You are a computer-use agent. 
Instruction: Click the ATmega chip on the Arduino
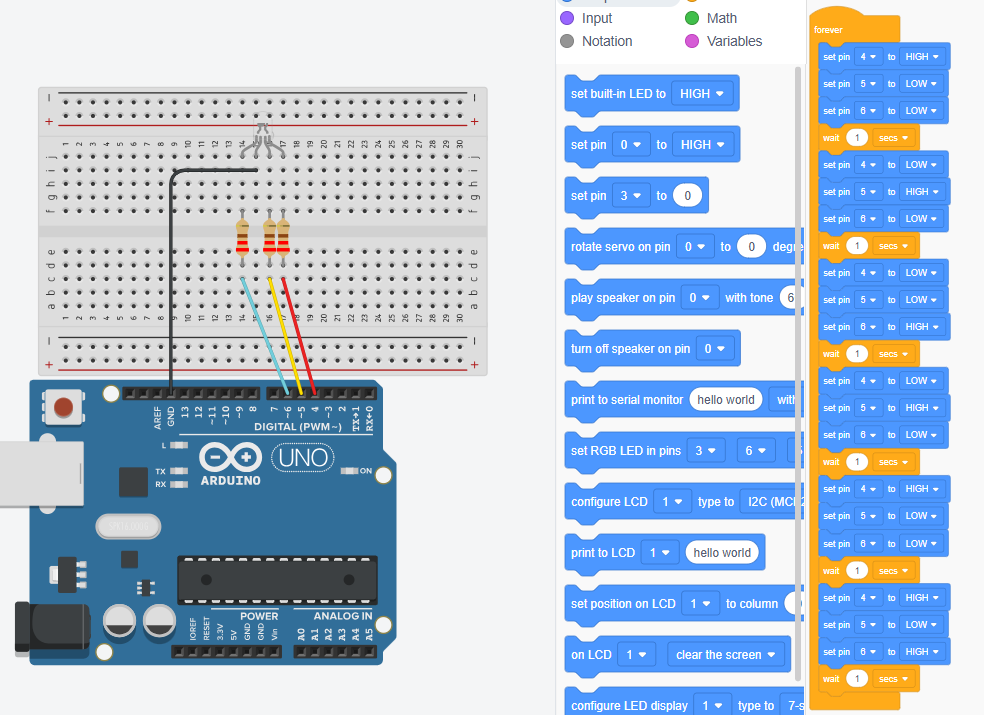click(277, 579)
